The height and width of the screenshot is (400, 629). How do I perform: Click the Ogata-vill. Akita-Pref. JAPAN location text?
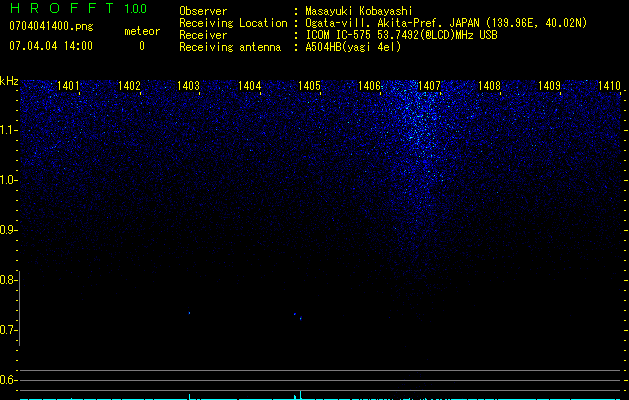coord(446,23)
